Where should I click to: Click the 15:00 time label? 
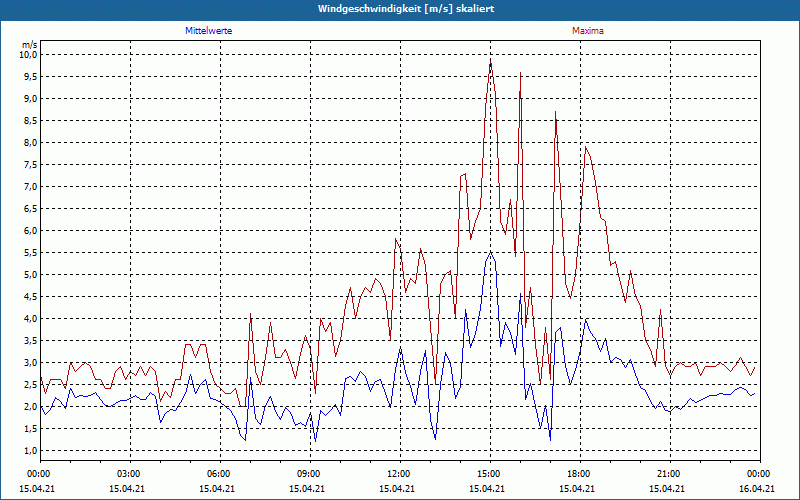[491, 474]
